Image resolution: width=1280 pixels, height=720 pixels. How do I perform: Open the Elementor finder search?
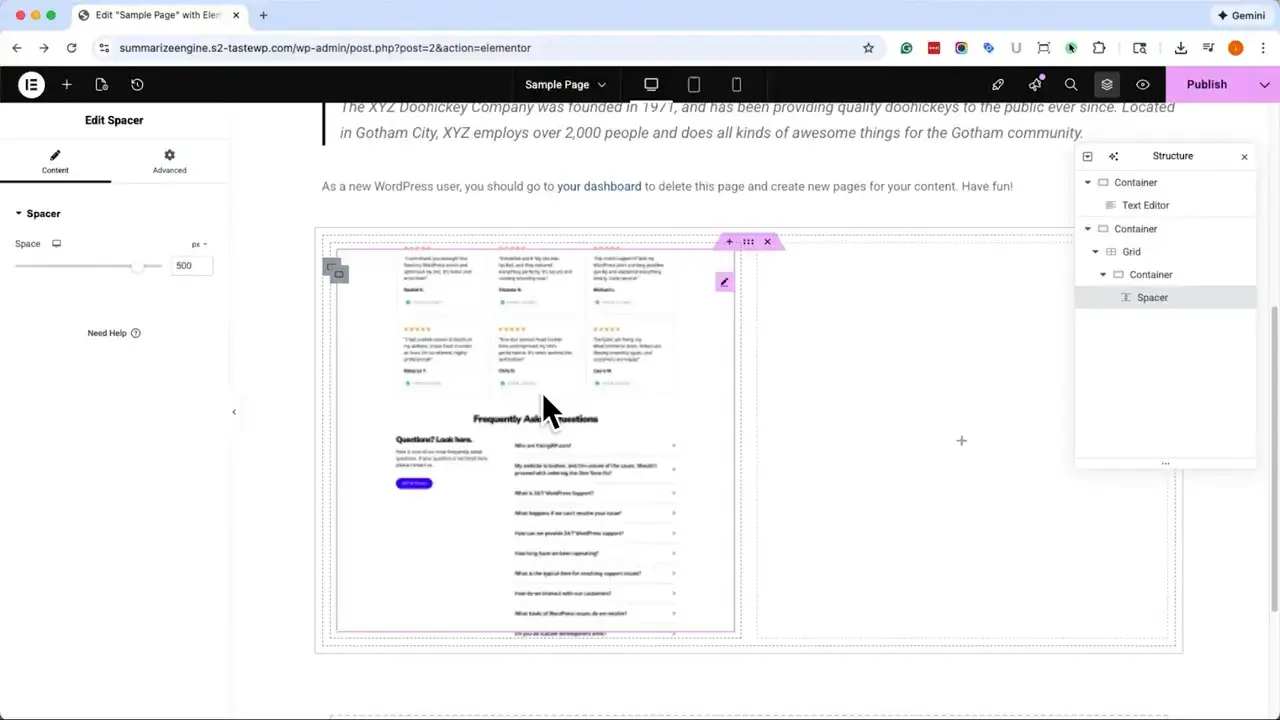pos(1071,85)
